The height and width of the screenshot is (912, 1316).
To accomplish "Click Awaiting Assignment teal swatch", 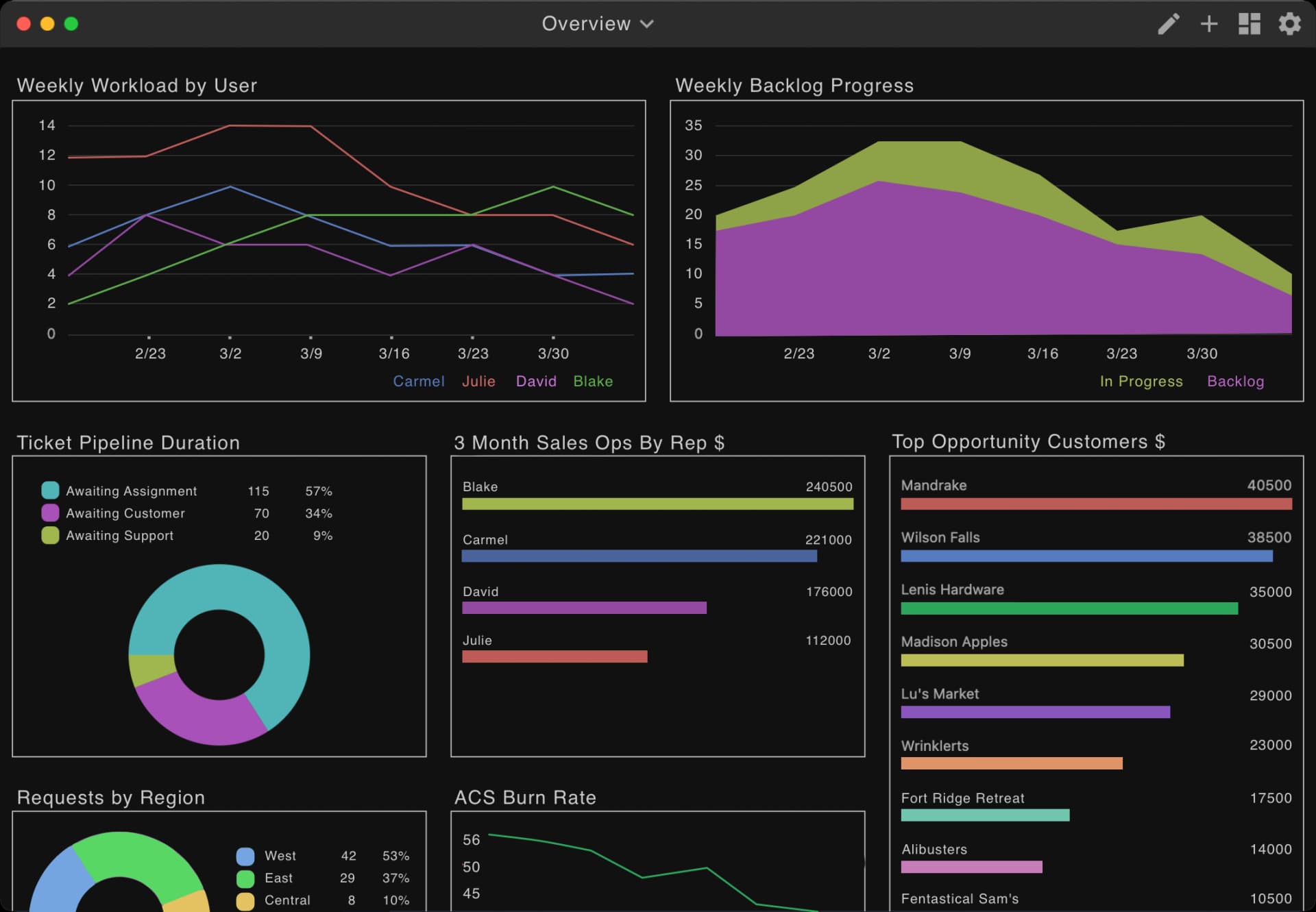I will point(50,491).
